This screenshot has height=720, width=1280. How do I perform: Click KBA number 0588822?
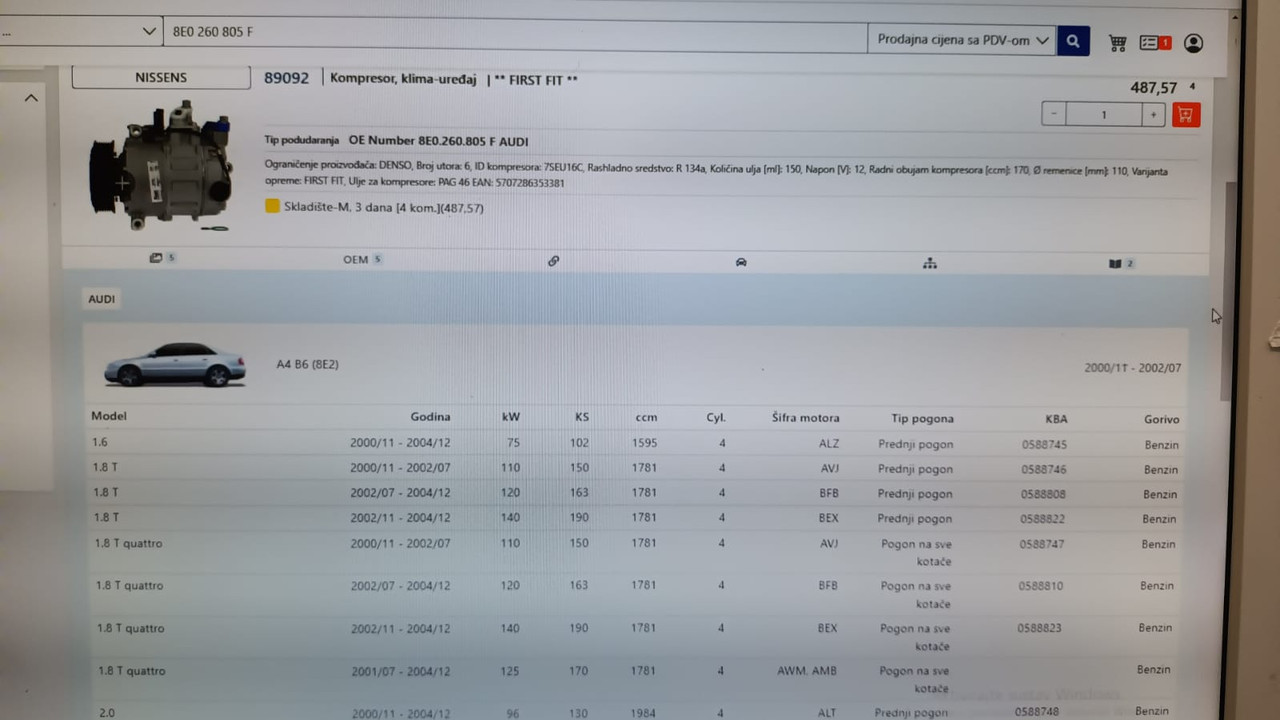[1043, 519]
